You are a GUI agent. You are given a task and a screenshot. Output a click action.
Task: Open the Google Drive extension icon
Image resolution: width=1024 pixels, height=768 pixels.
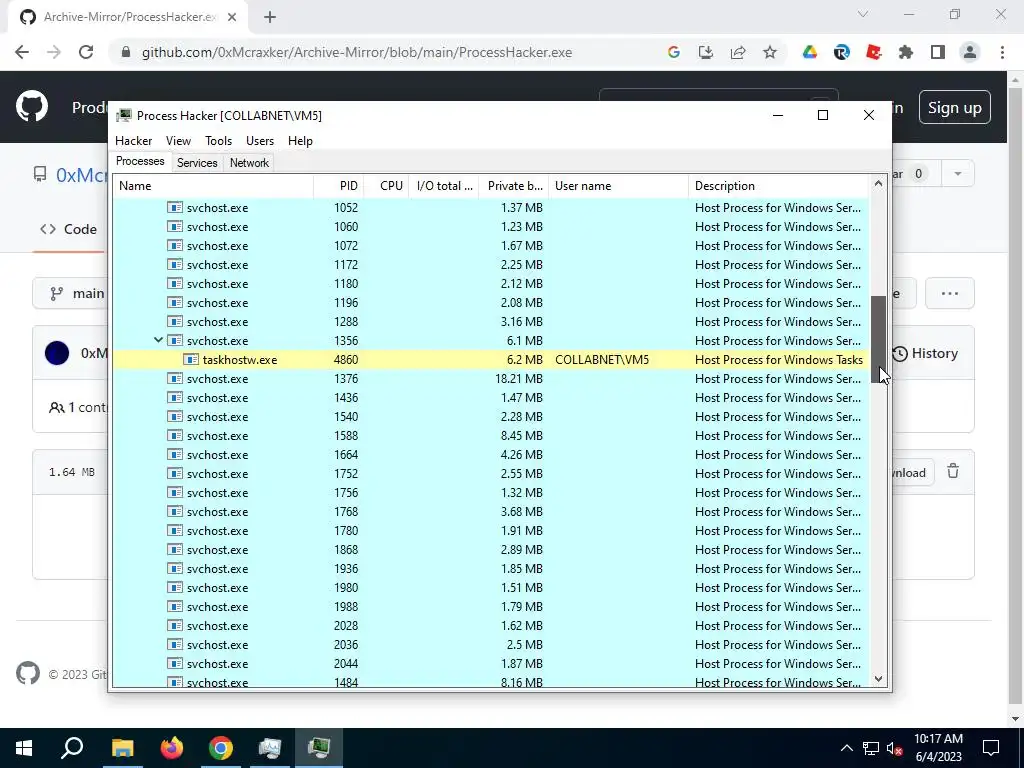click(810, 52)
